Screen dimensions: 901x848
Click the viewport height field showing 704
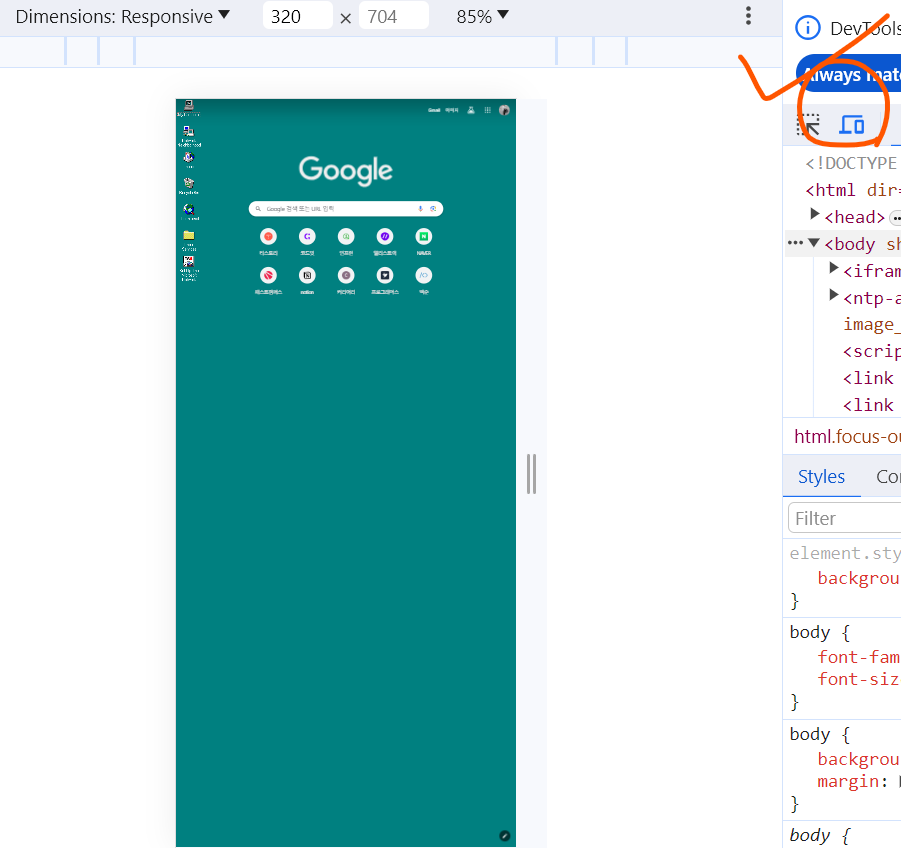(394, 16)
